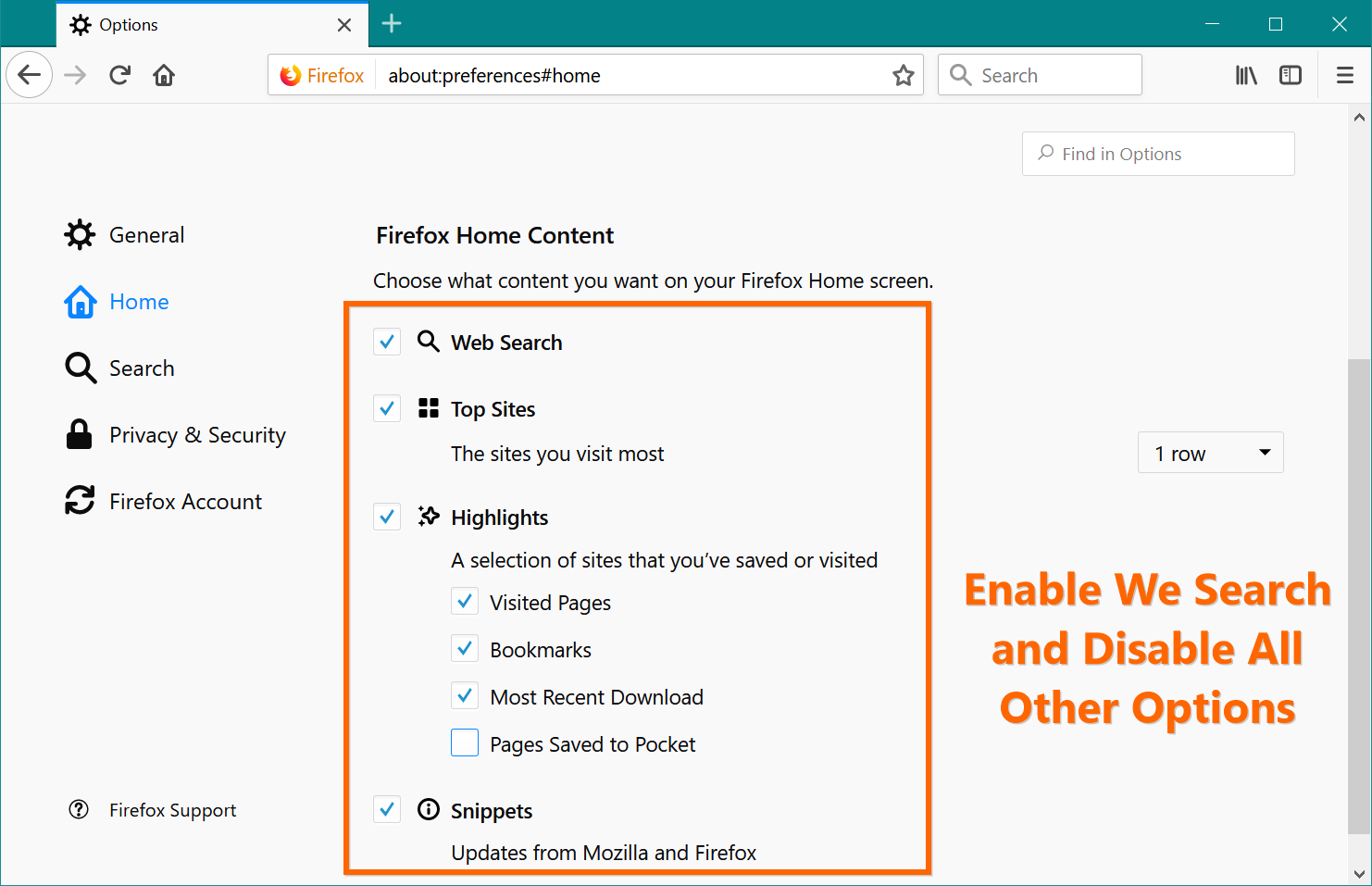Enable Pages Saved to Pocket
1372x886 pixels.
465,742
